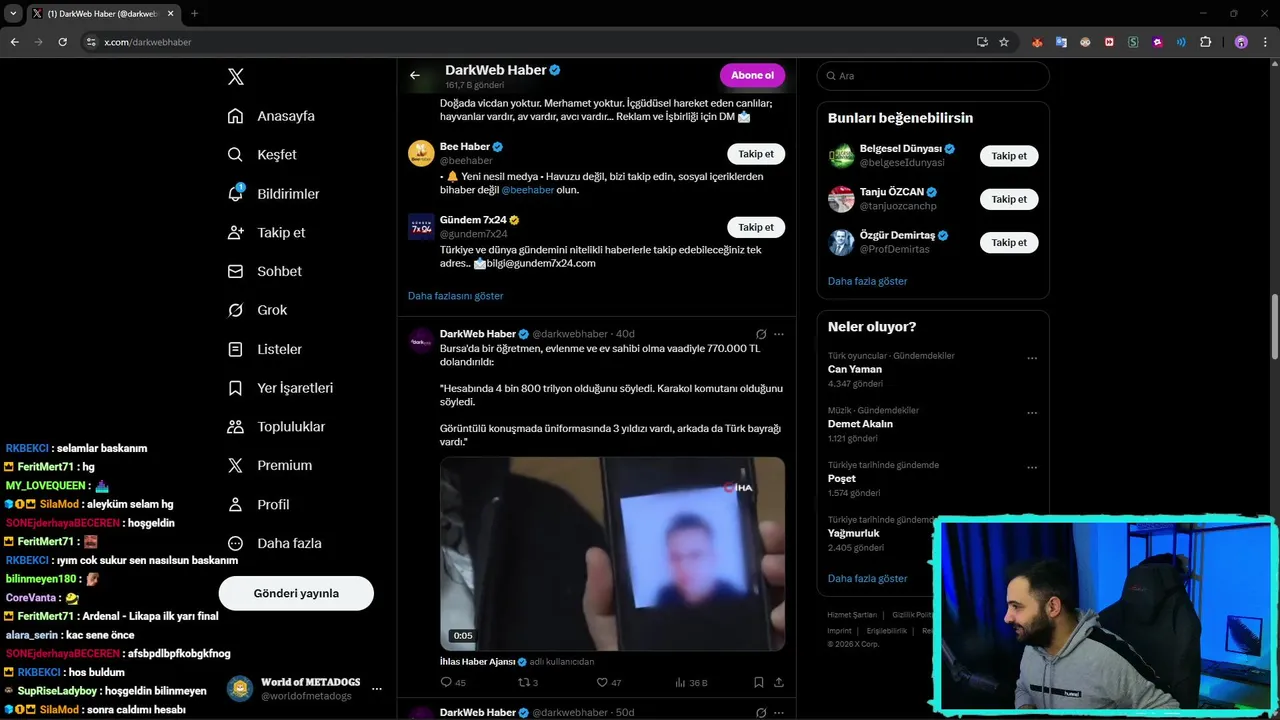View analytics showing 36 B views

coord(691,682)
